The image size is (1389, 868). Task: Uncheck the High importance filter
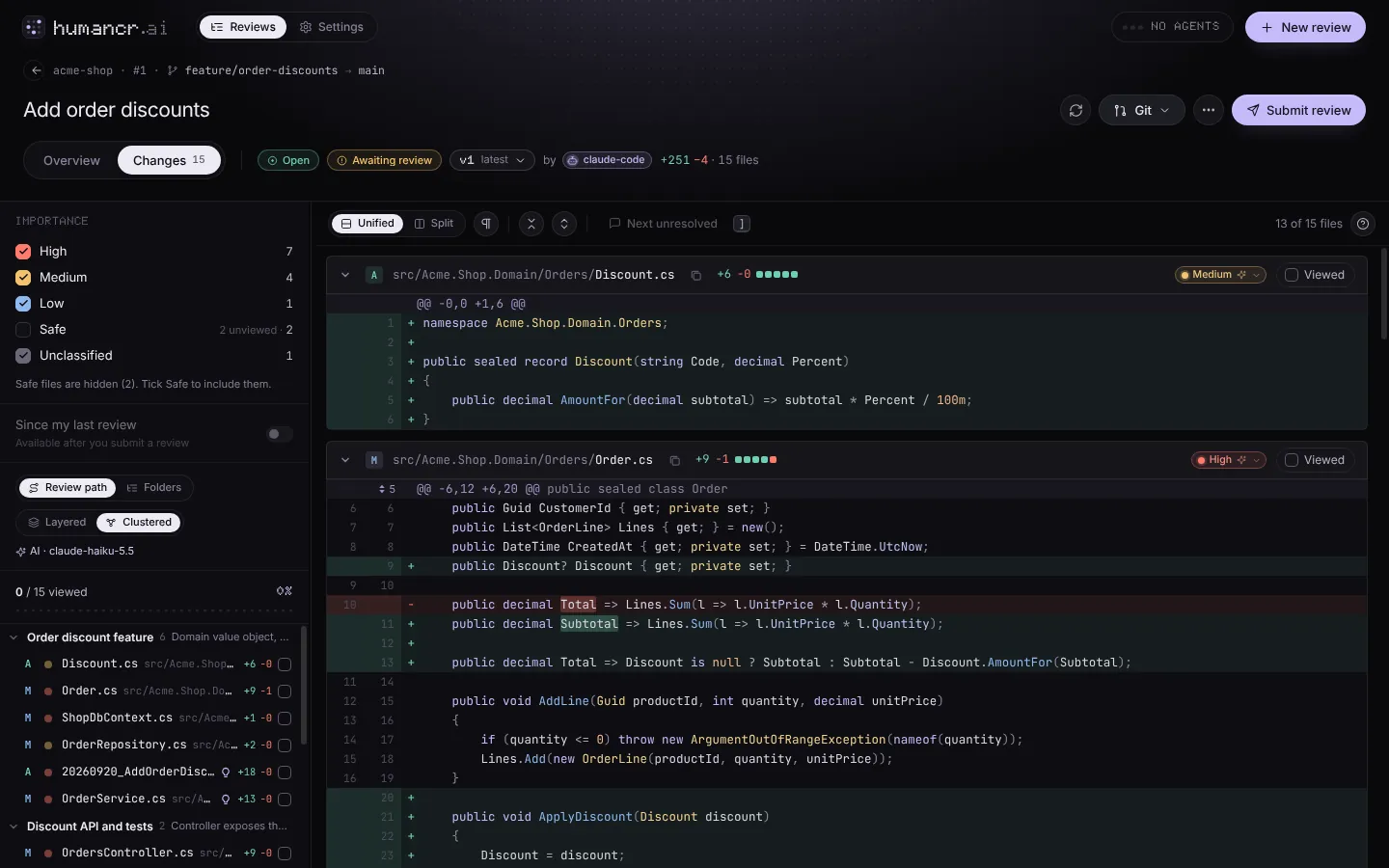(x=24, y=251)
